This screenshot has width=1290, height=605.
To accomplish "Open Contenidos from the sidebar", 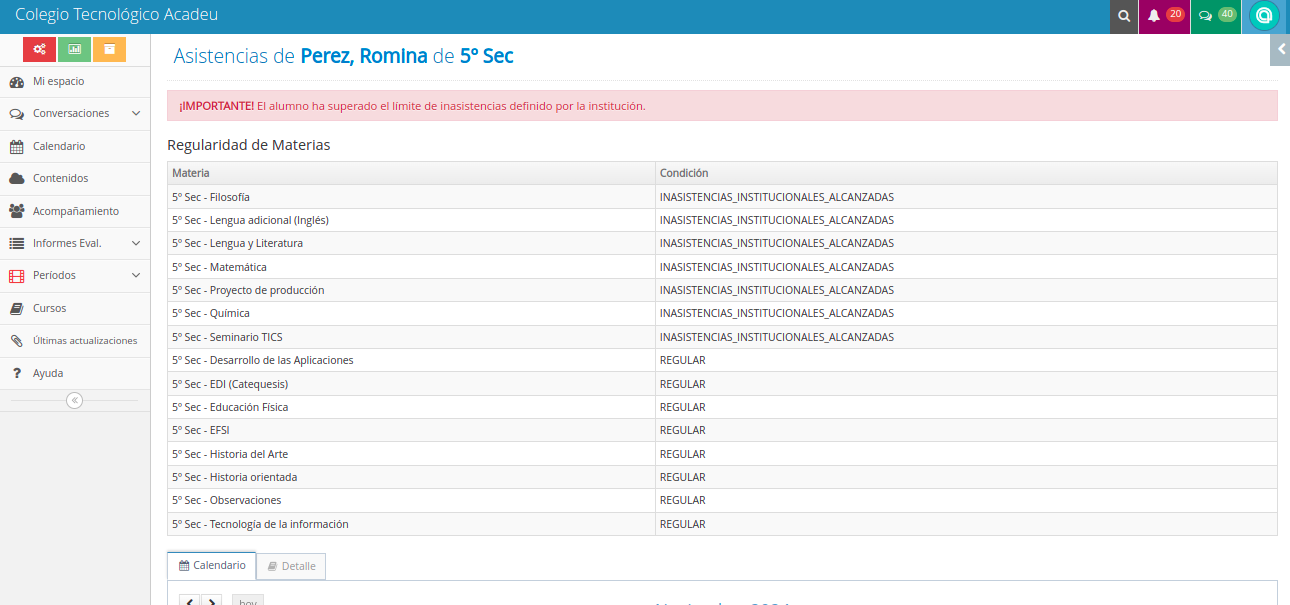I will pos(60,178).
